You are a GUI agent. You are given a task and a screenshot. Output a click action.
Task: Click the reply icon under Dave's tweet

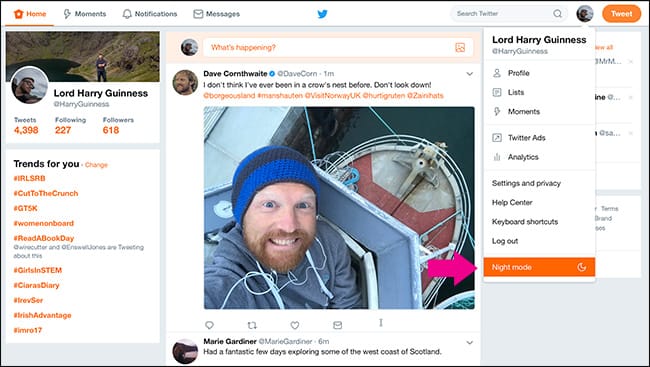[209, 325]
